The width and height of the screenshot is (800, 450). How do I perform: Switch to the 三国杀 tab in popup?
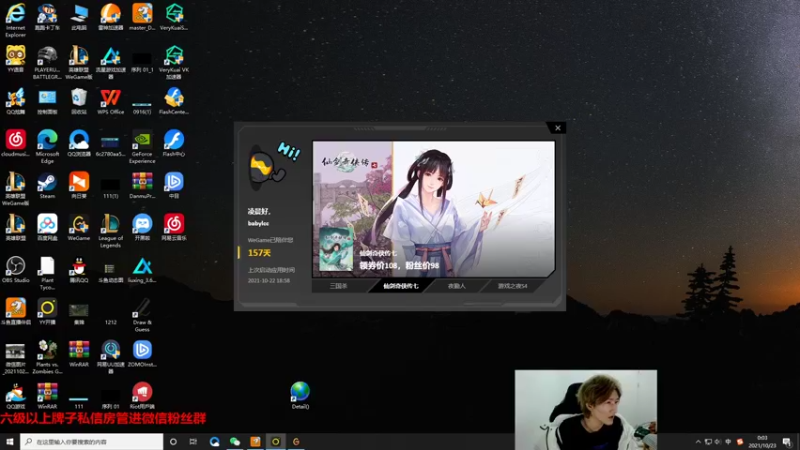pos(339,286)
